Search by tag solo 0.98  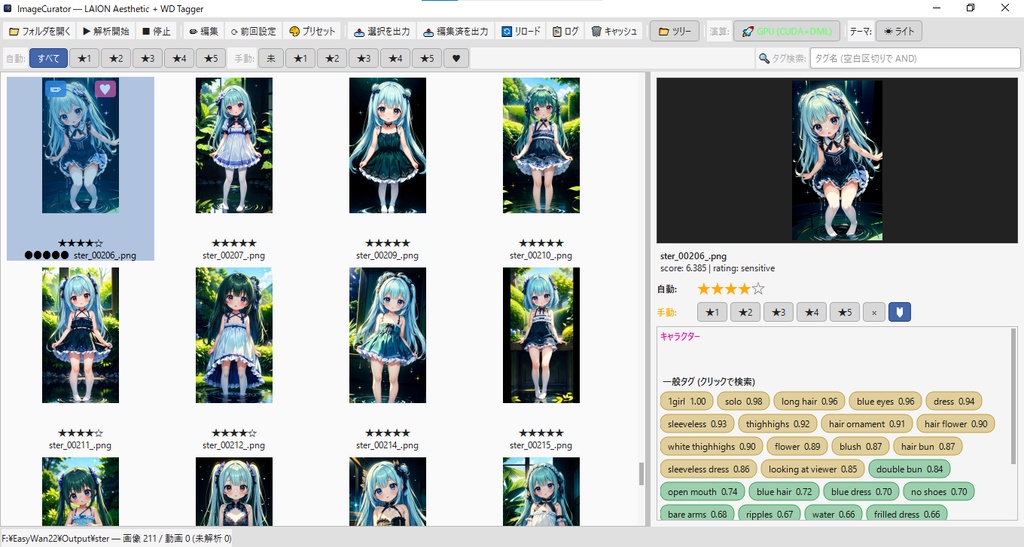[x=743, y=401]
